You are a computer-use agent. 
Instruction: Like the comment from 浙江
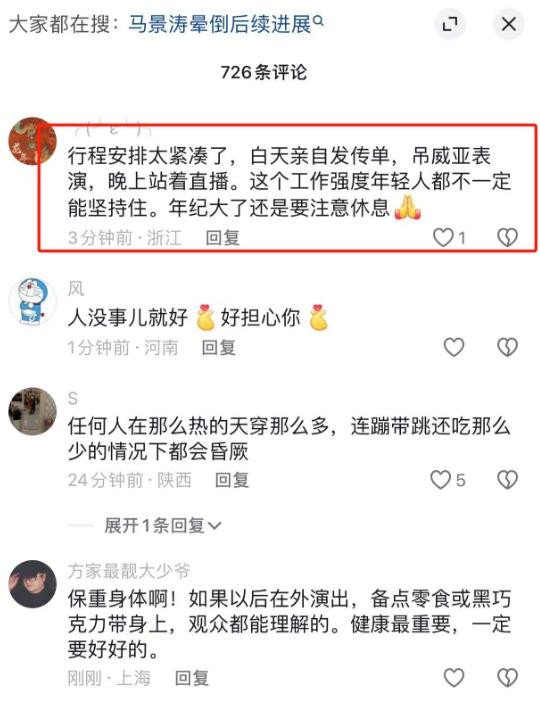coord(443,237)
